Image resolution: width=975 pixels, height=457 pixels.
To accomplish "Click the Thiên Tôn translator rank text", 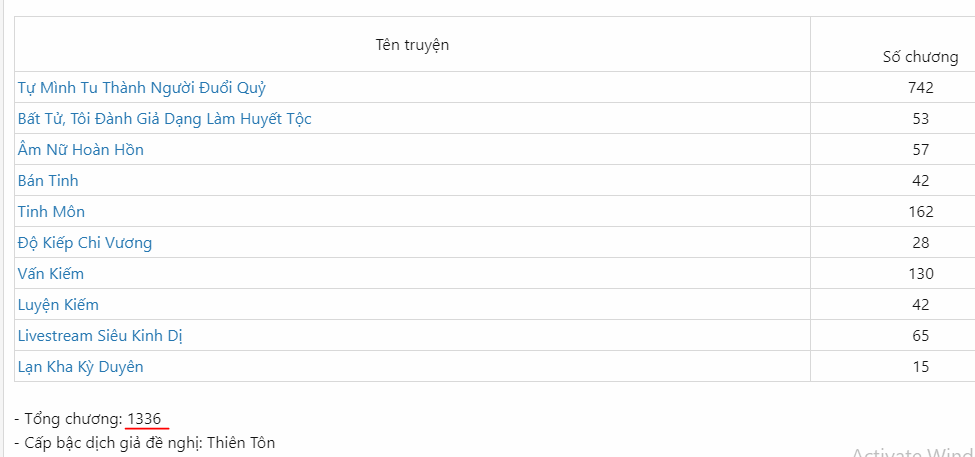I will click(241, 442).
